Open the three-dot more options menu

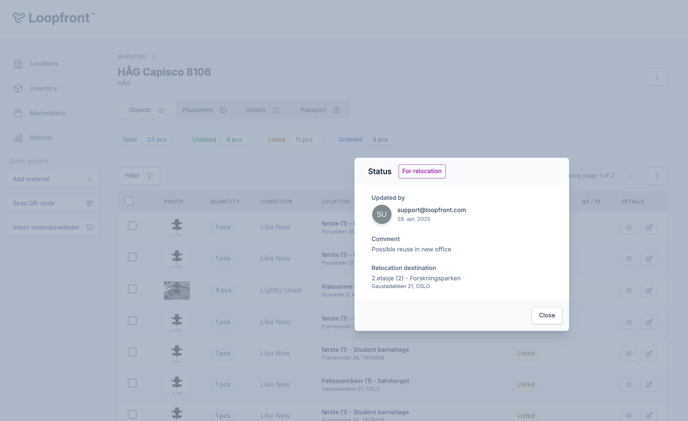(x=657, y=76)
